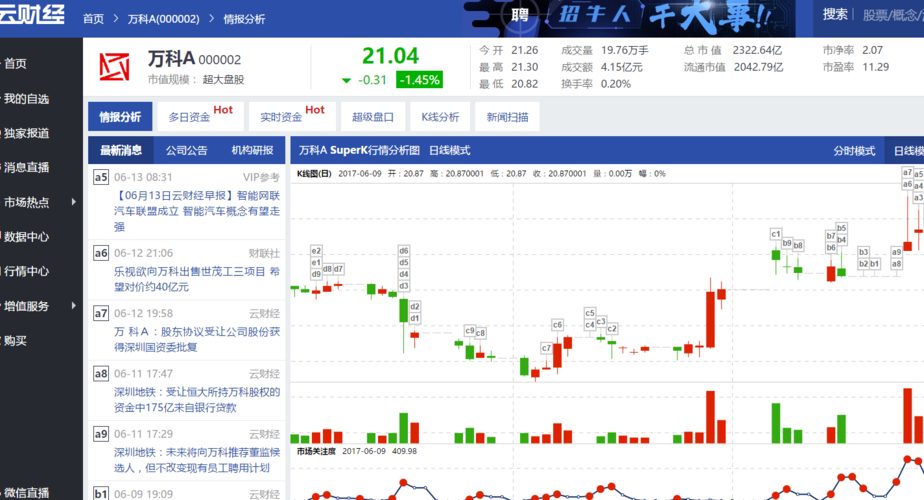The image size is (924, 500).
Task: Expand the 增值服务 sidebar submenu arrow
Action: click(74, 305)
